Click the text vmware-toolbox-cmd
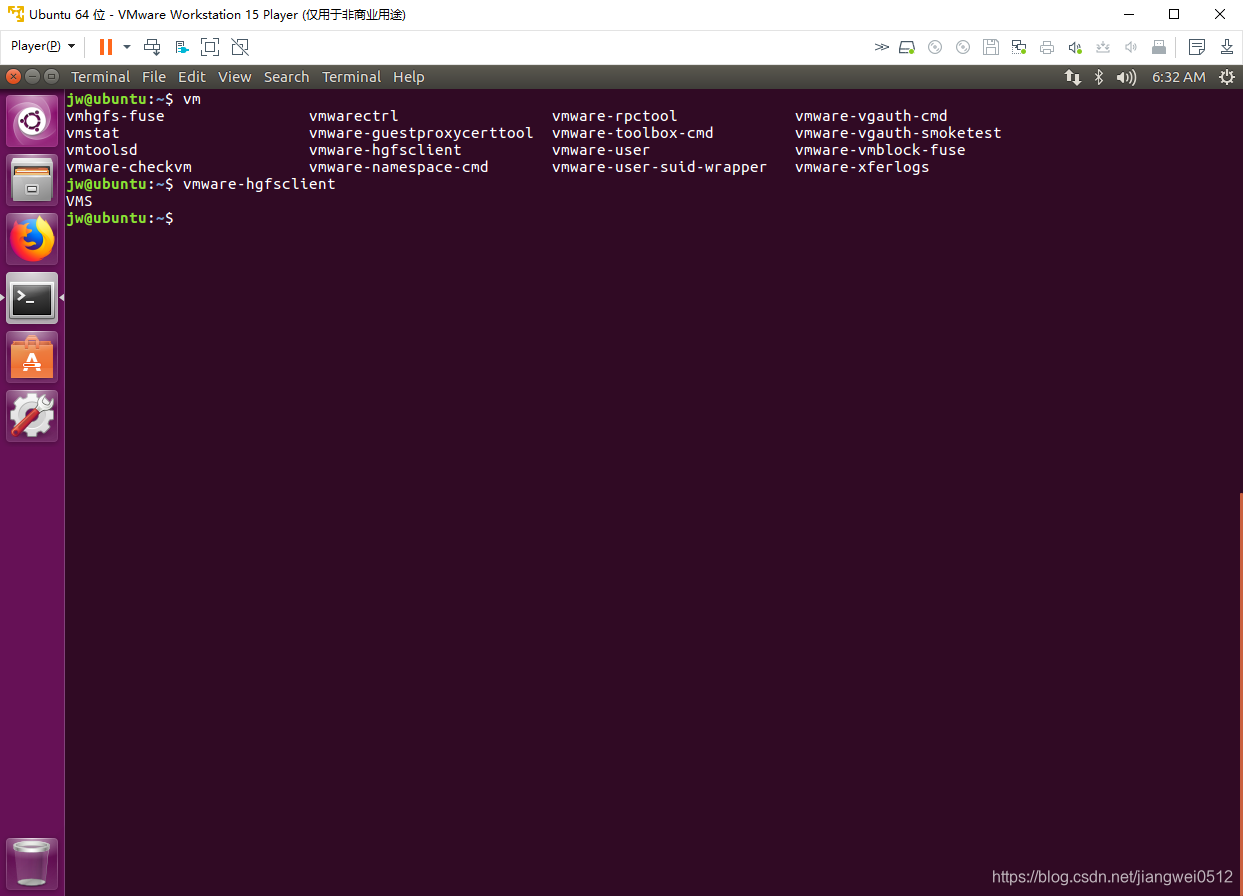Viewport: 1243px width, 896px height. pos(633,133)
